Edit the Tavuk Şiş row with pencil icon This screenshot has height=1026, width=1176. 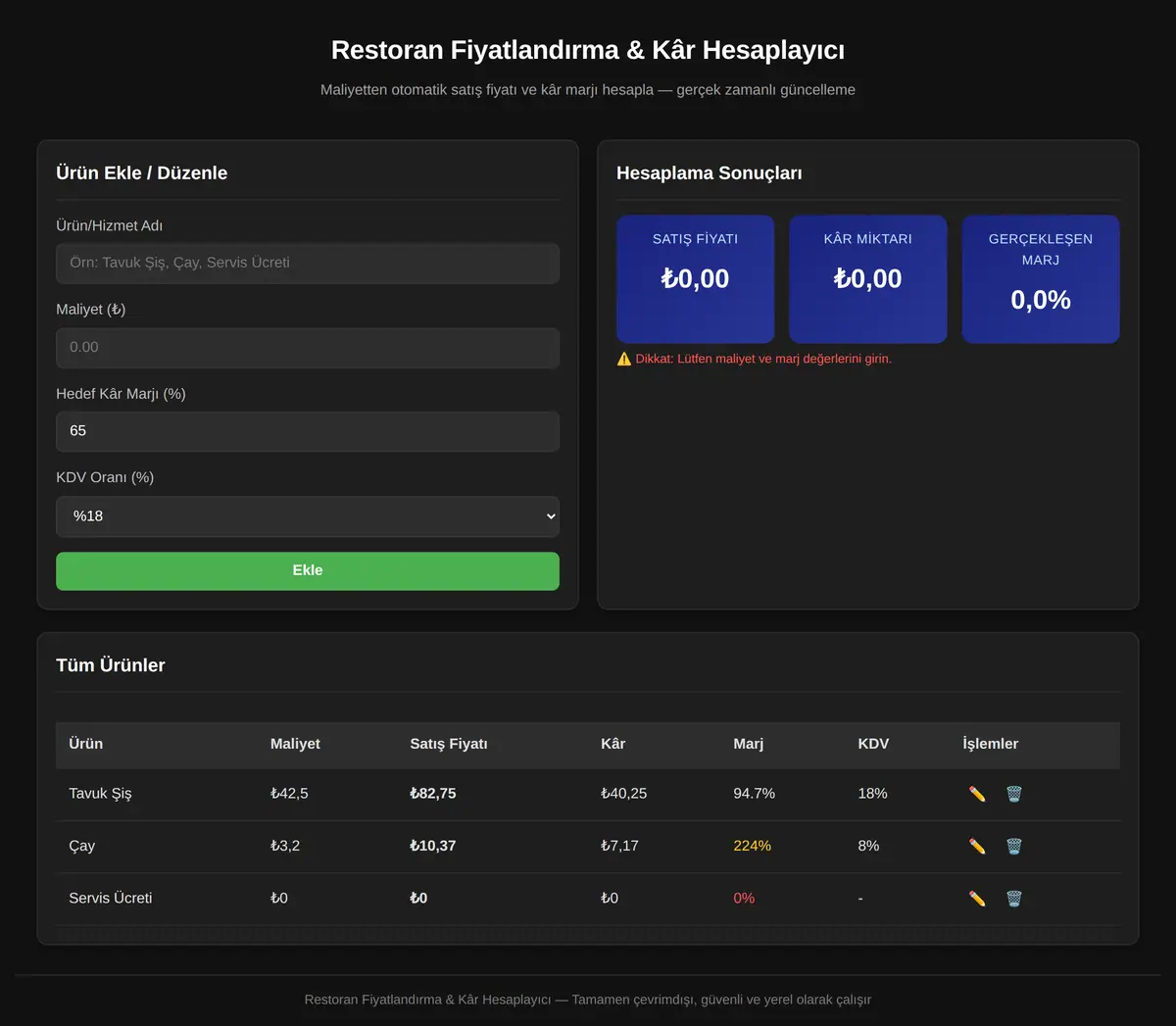coord(977,794)
